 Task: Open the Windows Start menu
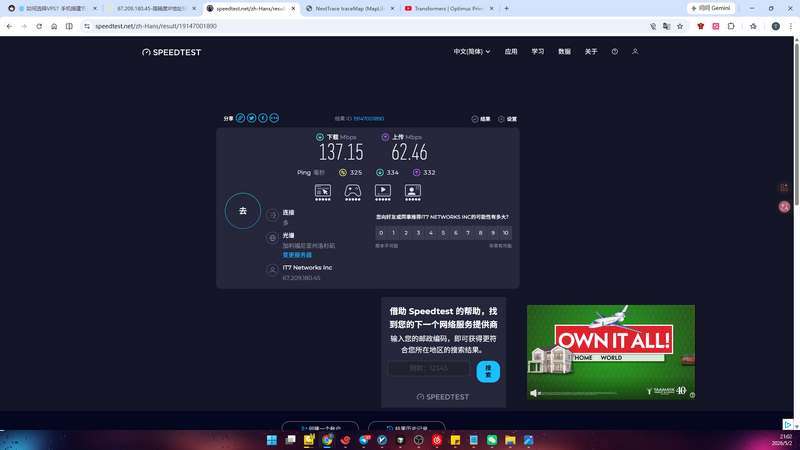click(x=272, y=440)
